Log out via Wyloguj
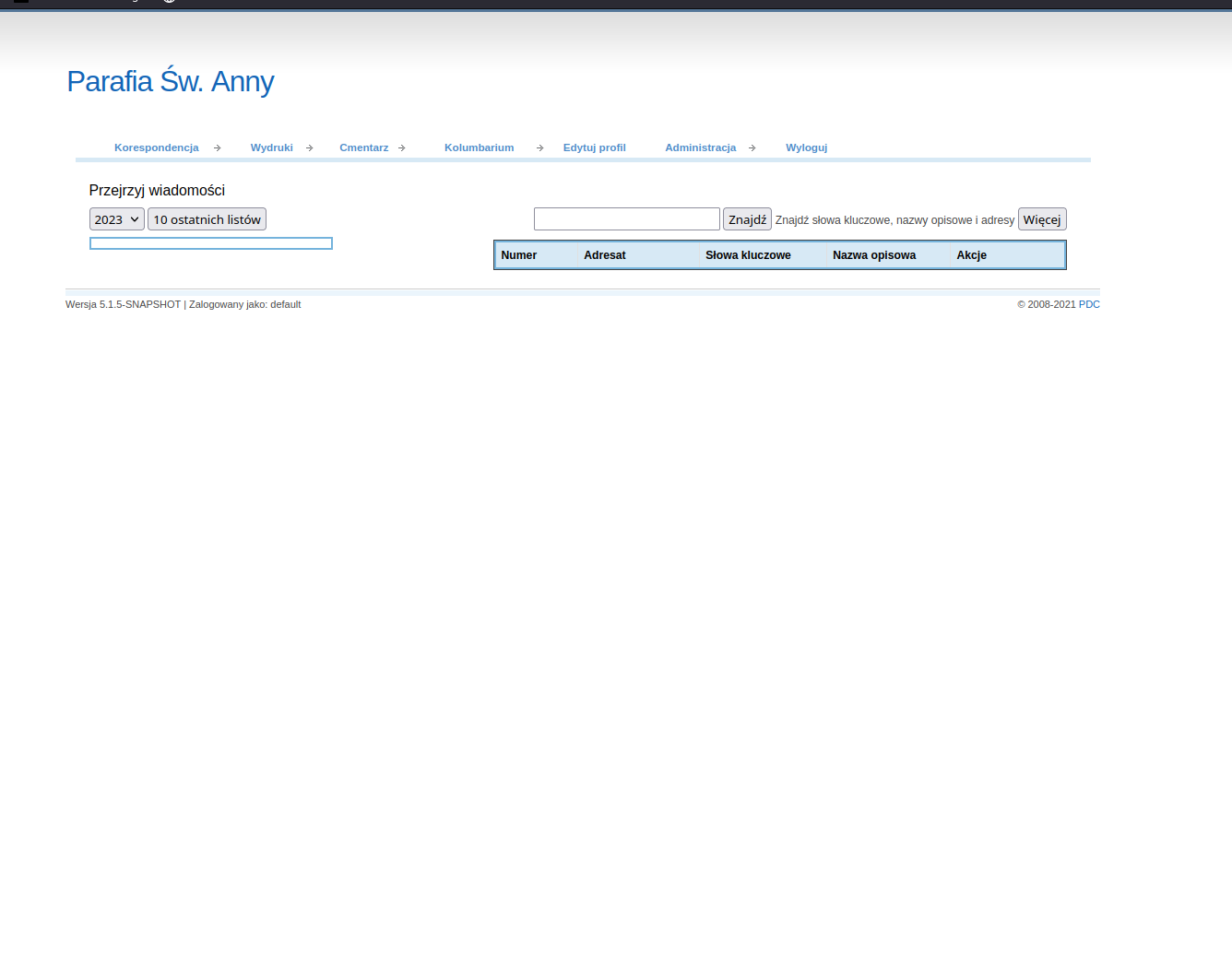Viewport: 1232px width, 978px height. 806,147
